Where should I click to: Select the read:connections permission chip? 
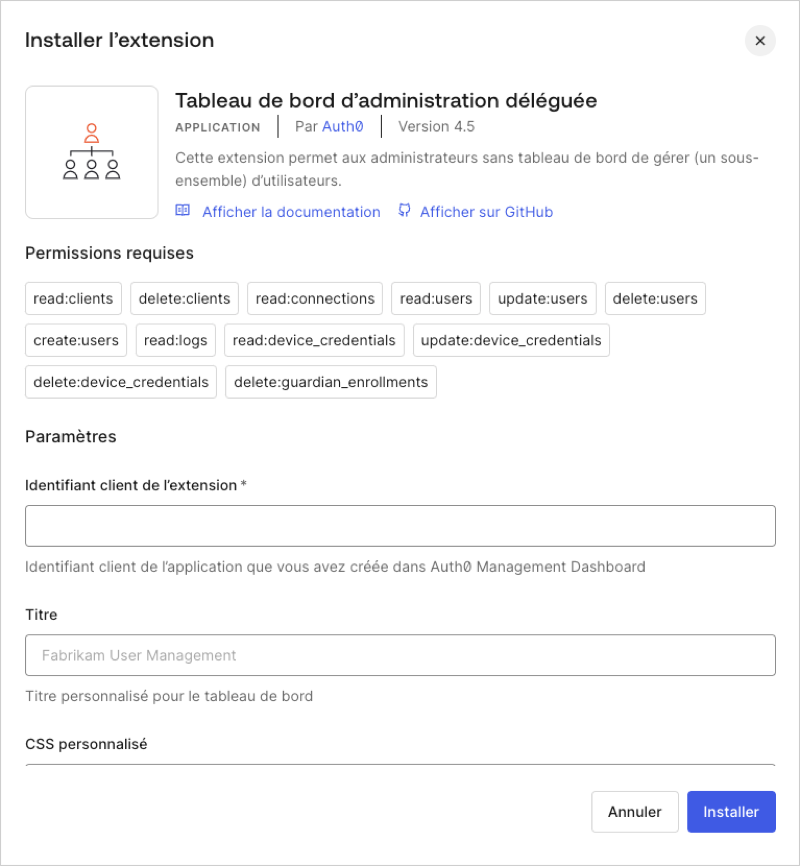(x=314, y=298)
